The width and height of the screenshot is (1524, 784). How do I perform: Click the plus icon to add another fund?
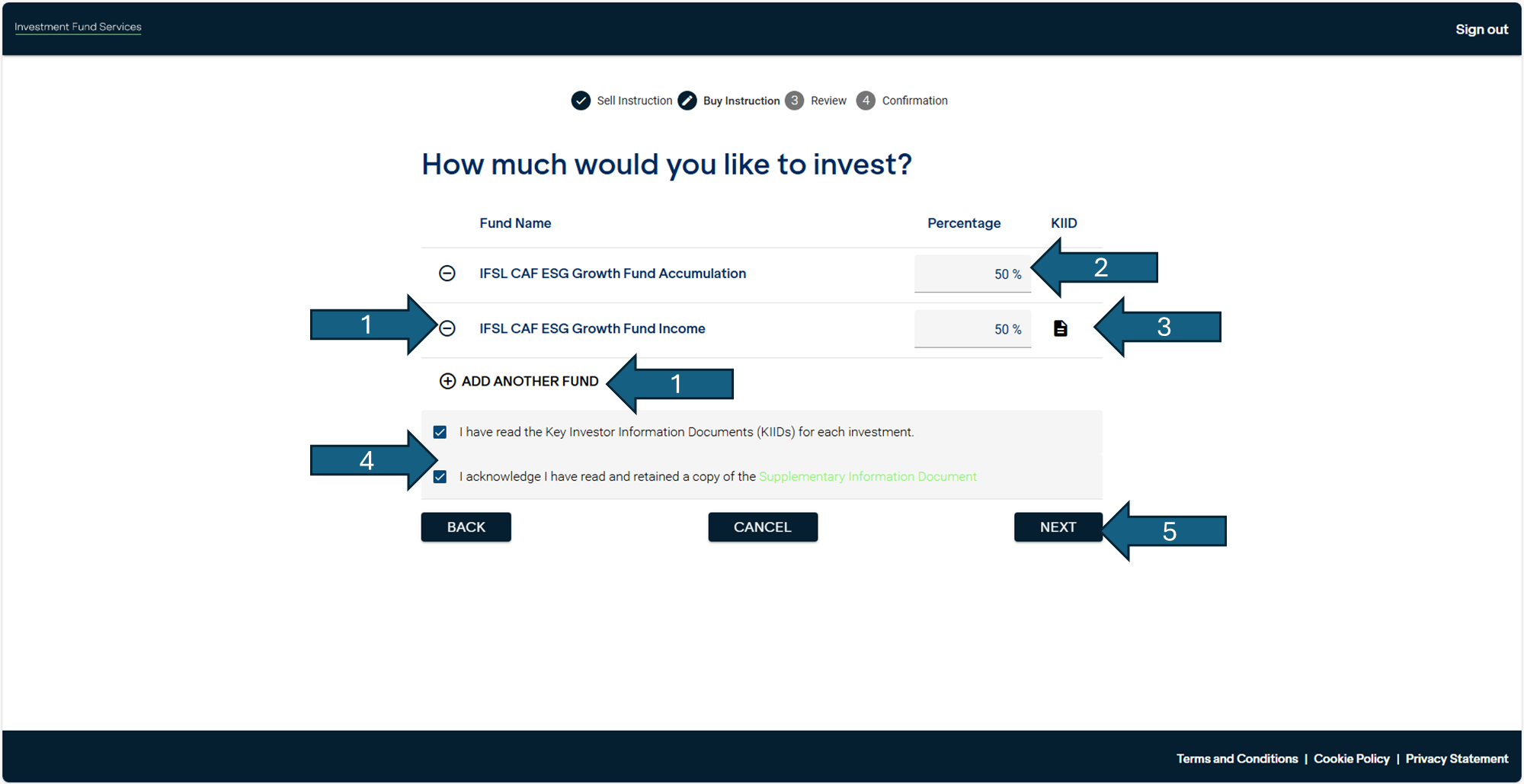tap(447, 381)
